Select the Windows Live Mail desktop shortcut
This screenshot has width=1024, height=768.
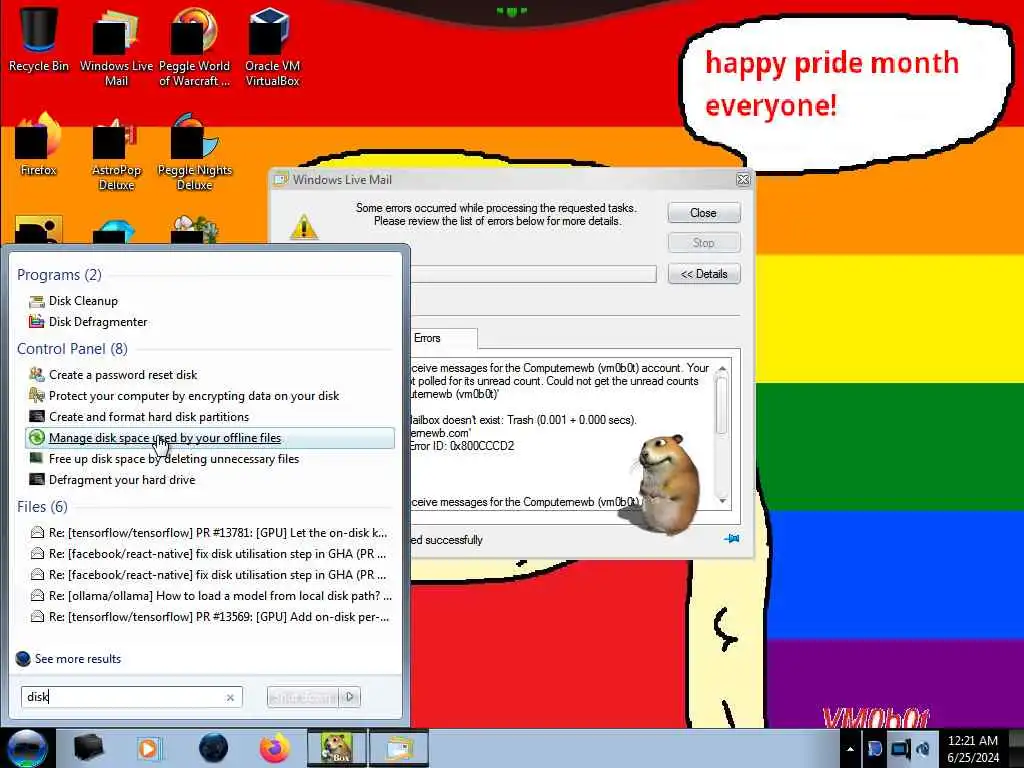116,47
